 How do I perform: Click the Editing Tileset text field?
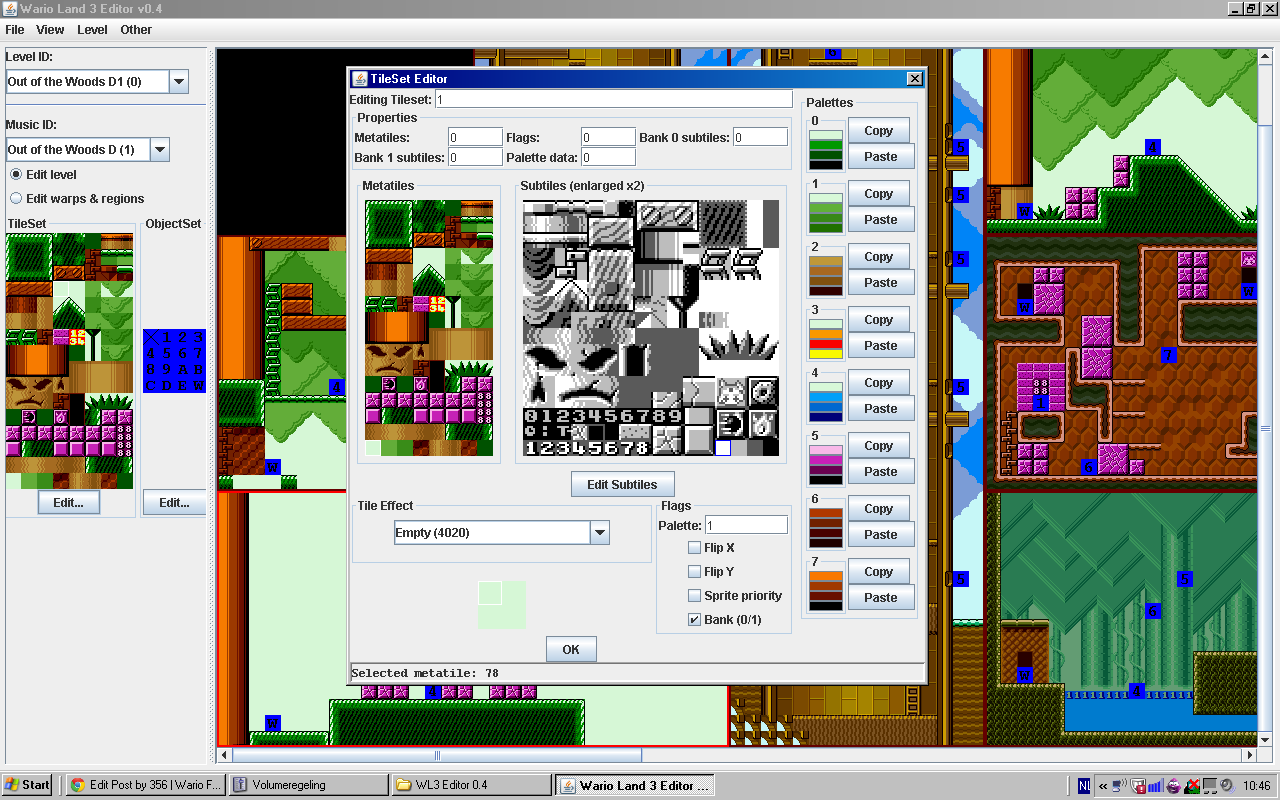click(613, 99)
